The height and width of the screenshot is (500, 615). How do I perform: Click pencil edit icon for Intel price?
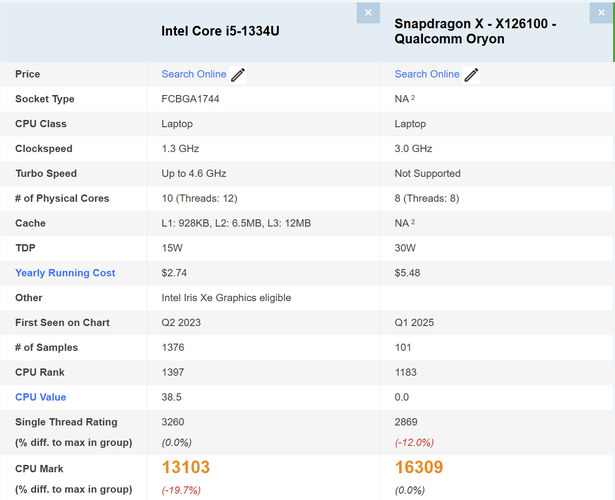(x=238, y=75)
